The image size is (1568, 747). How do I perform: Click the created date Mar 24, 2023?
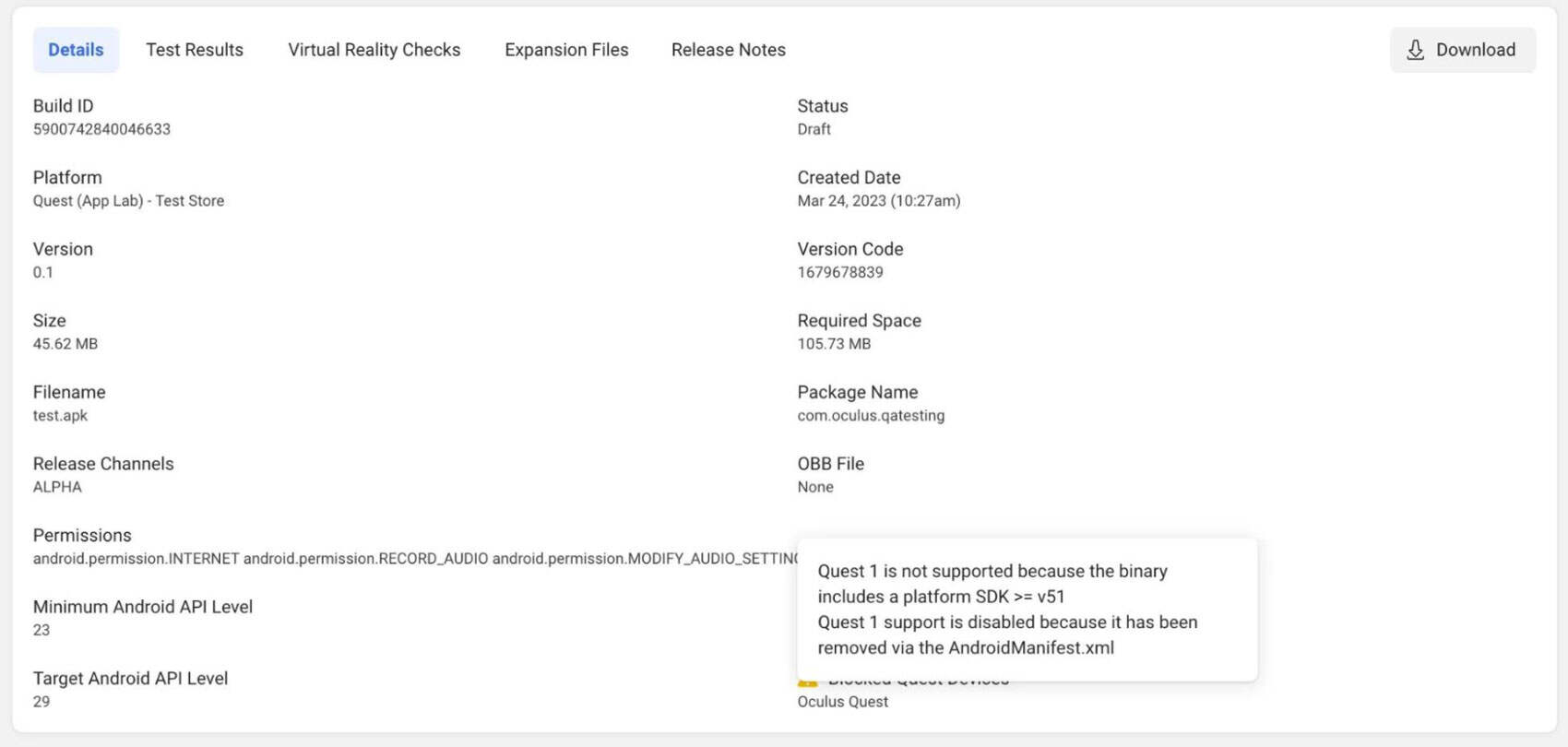(x=878, y=201)
